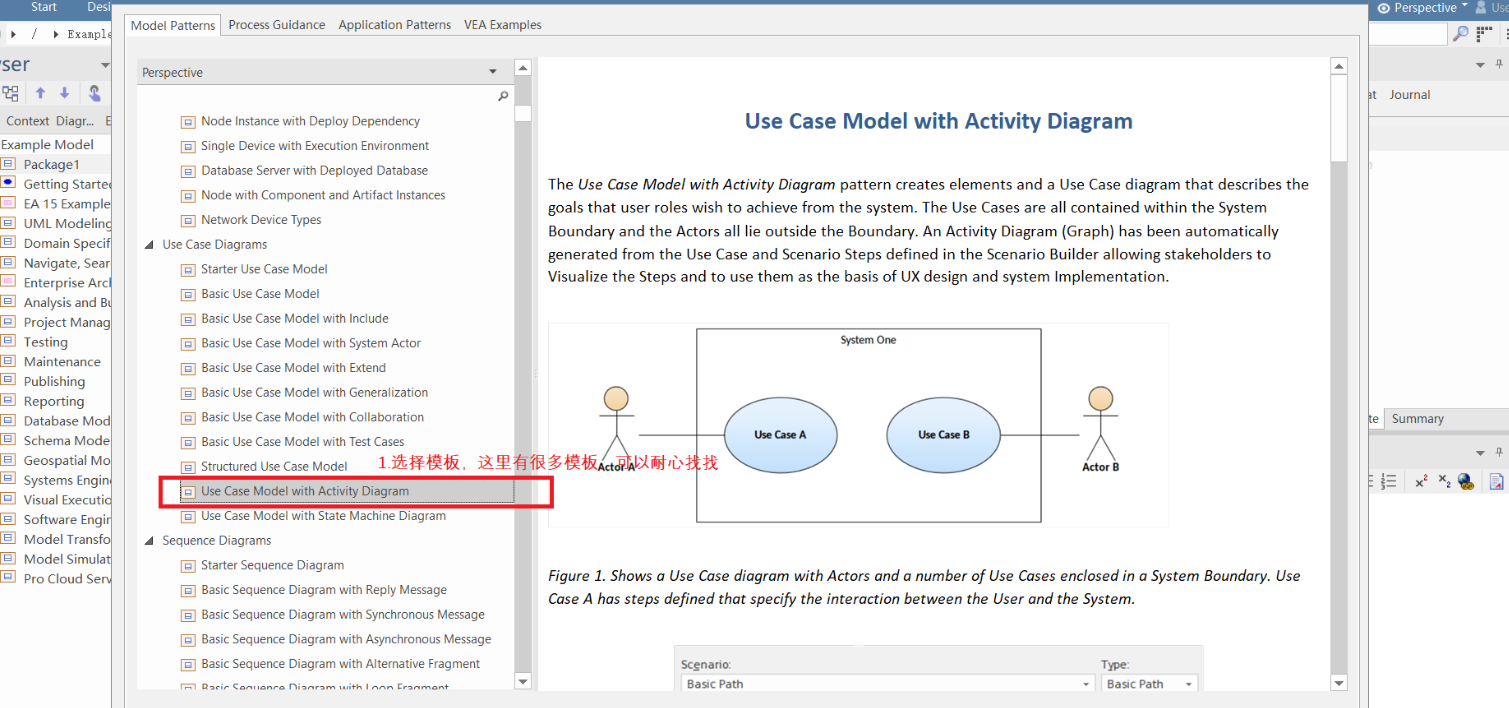Click the Package1 icon in Browser
This screenshot has height=708, width=1509.
8,164
